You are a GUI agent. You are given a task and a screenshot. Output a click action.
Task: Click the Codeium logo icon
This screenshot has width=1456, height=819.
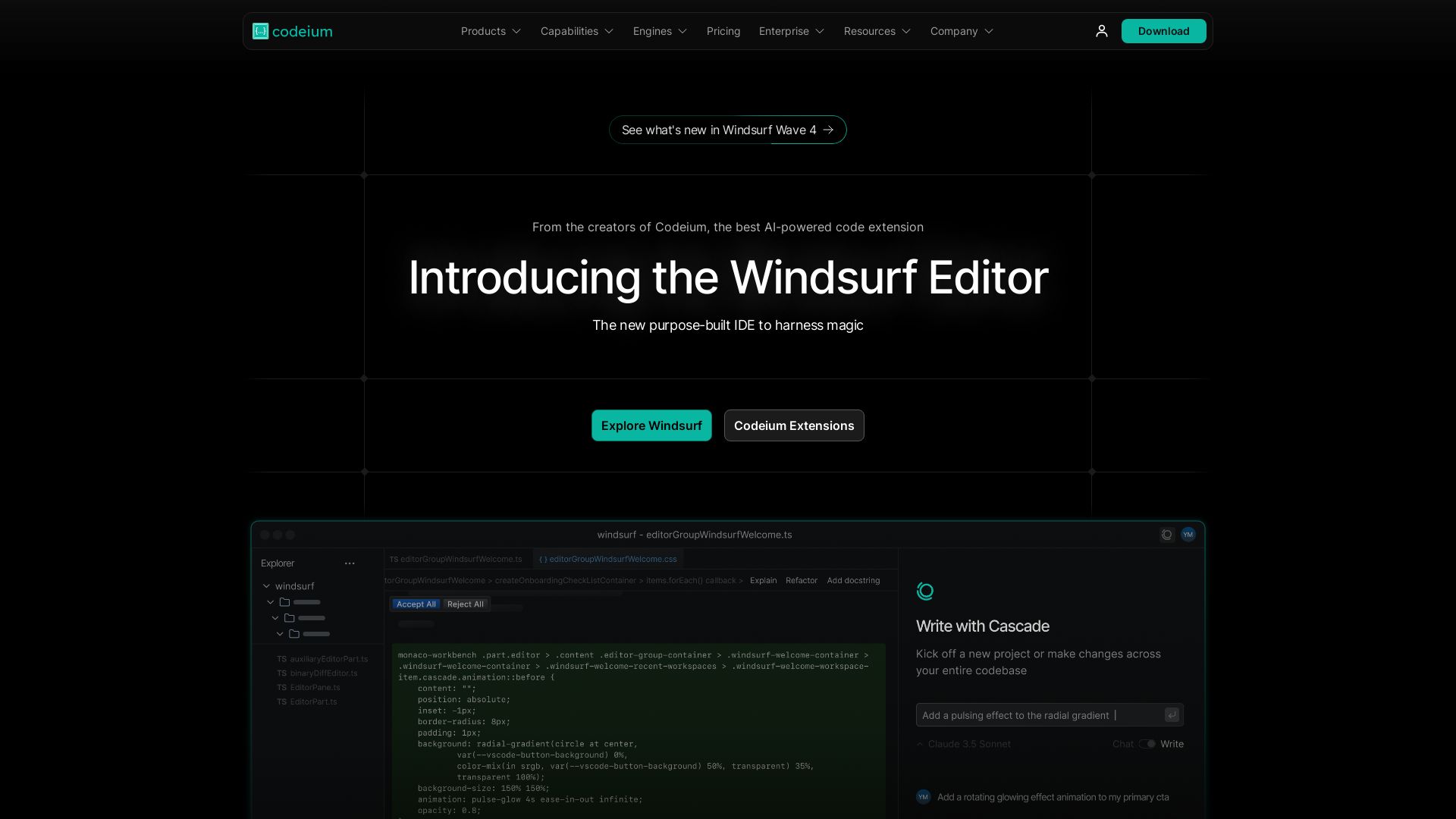[260, 31]
